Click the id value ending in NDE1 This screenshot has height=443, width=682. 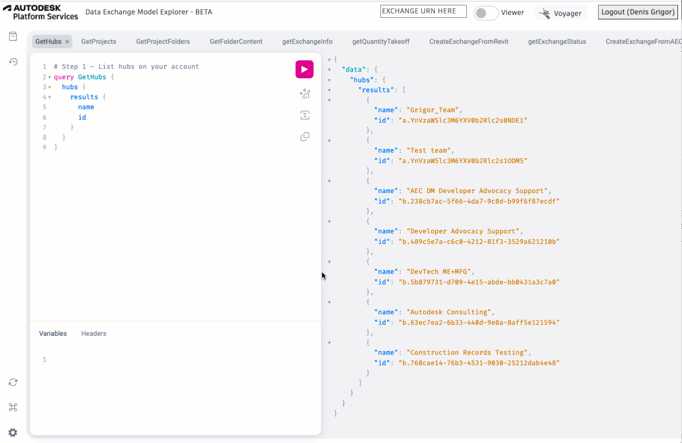(x=463, y=120)
